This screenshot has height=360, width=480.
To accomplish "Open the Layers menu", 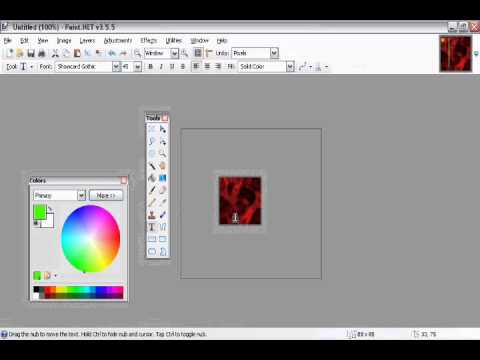I will [87, 41].
